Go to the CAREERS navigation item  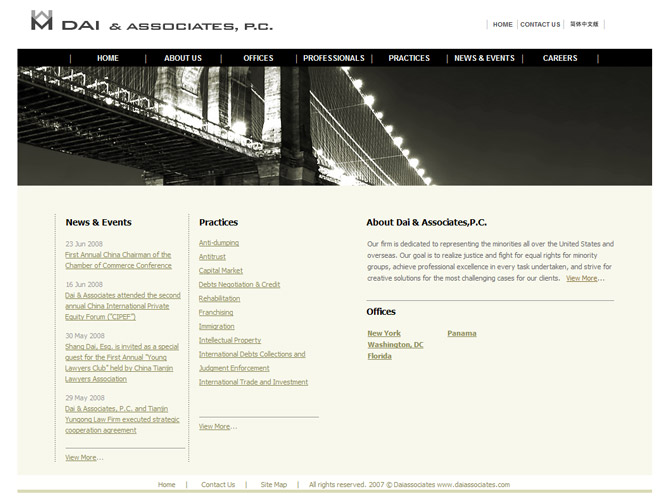(560, 58)
